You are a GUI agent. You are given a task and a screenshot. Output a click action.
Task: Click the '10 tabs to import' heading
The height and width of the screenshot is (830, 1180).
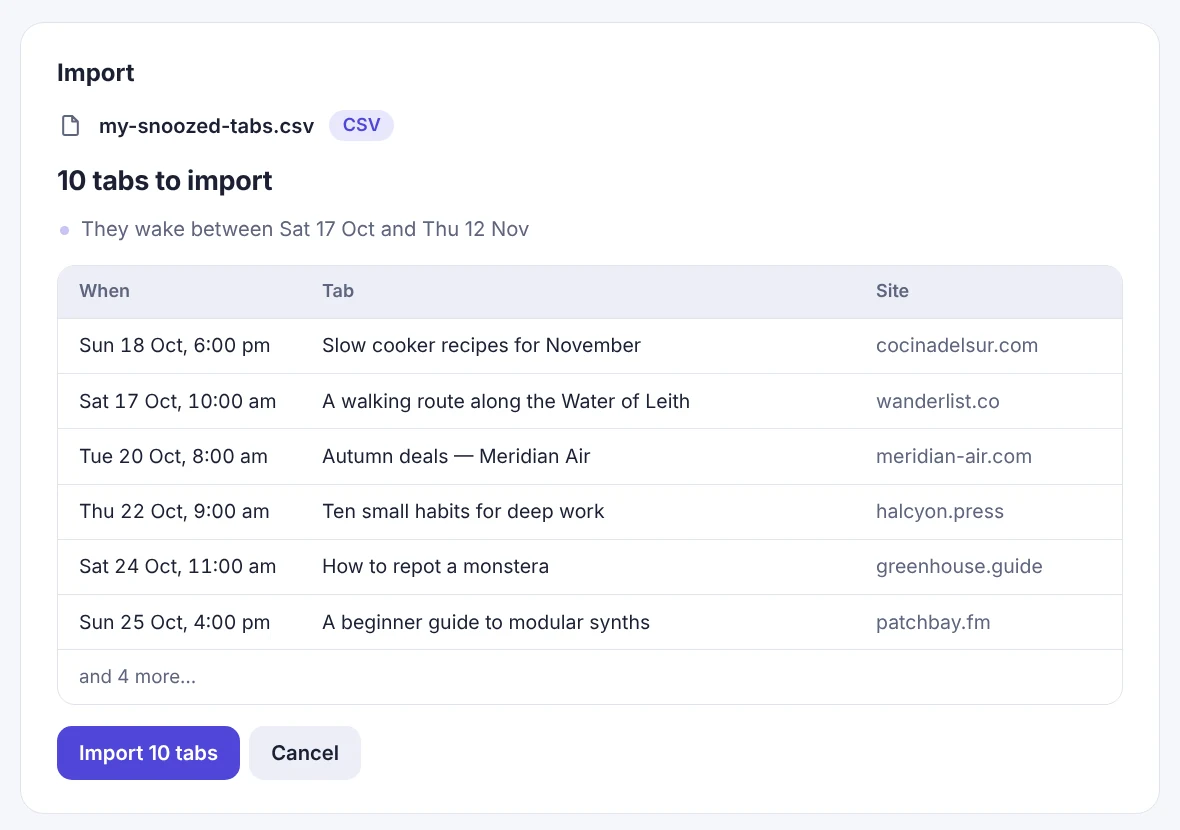165,181
